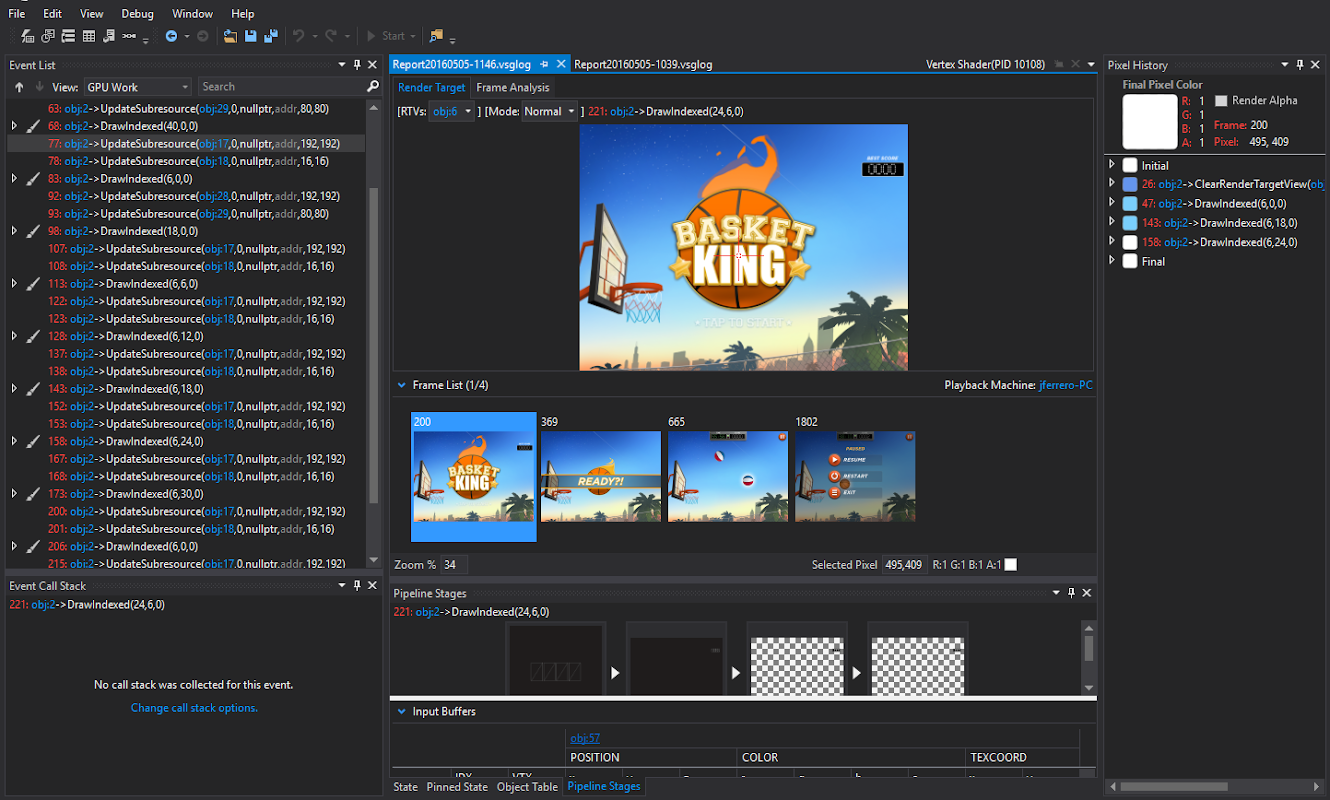Open the GPU Work view dropdown
This screenshot has width=1330, height=800.
(x=136, y=87)
